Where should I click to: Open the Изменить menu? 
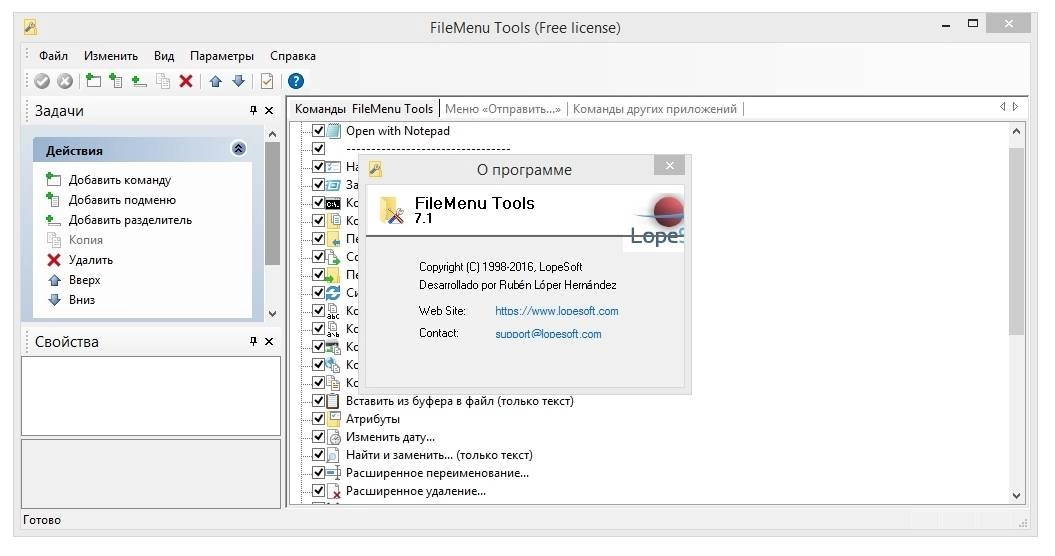tap(111, 56)
